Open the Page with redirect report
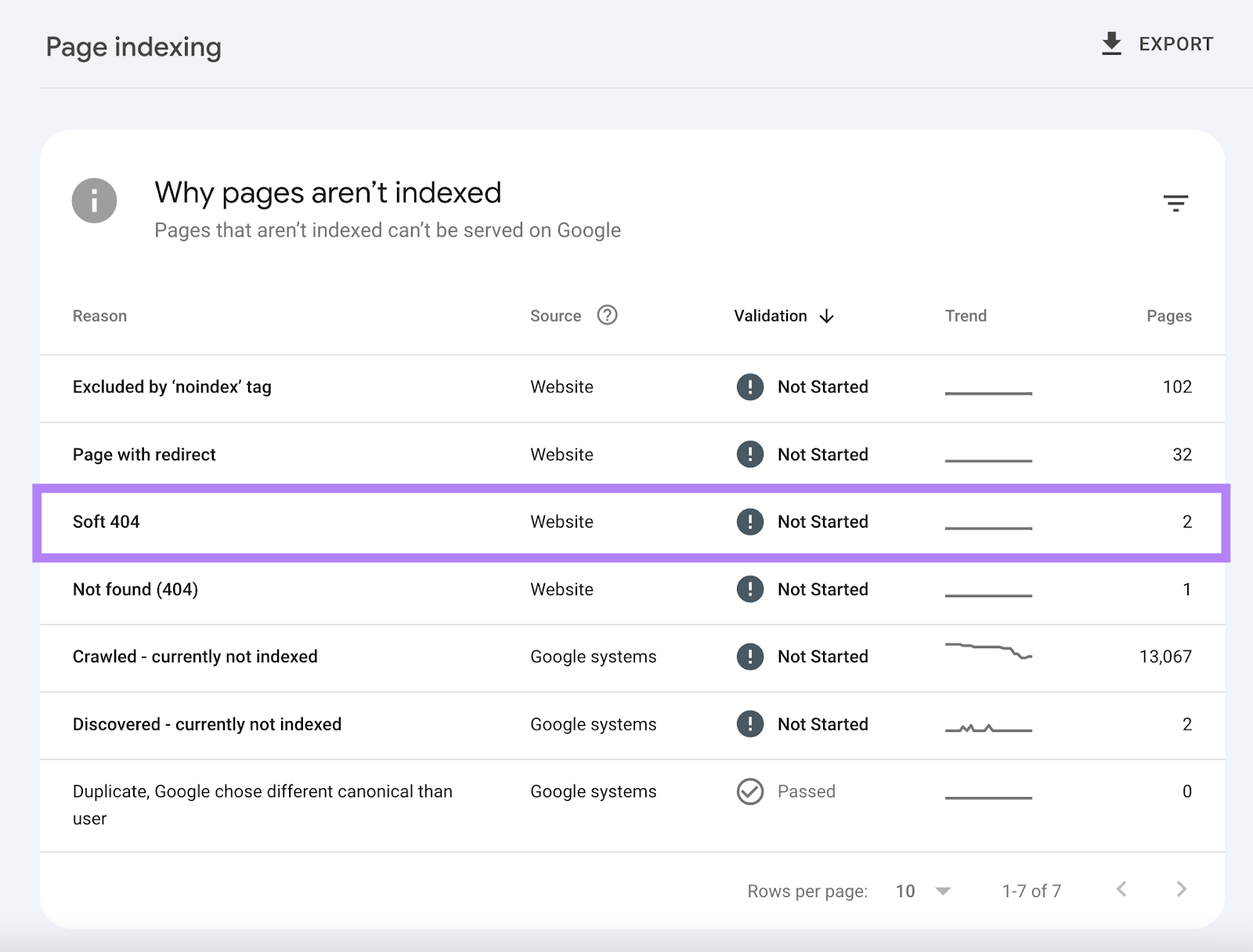 click(x=143, y=454)
